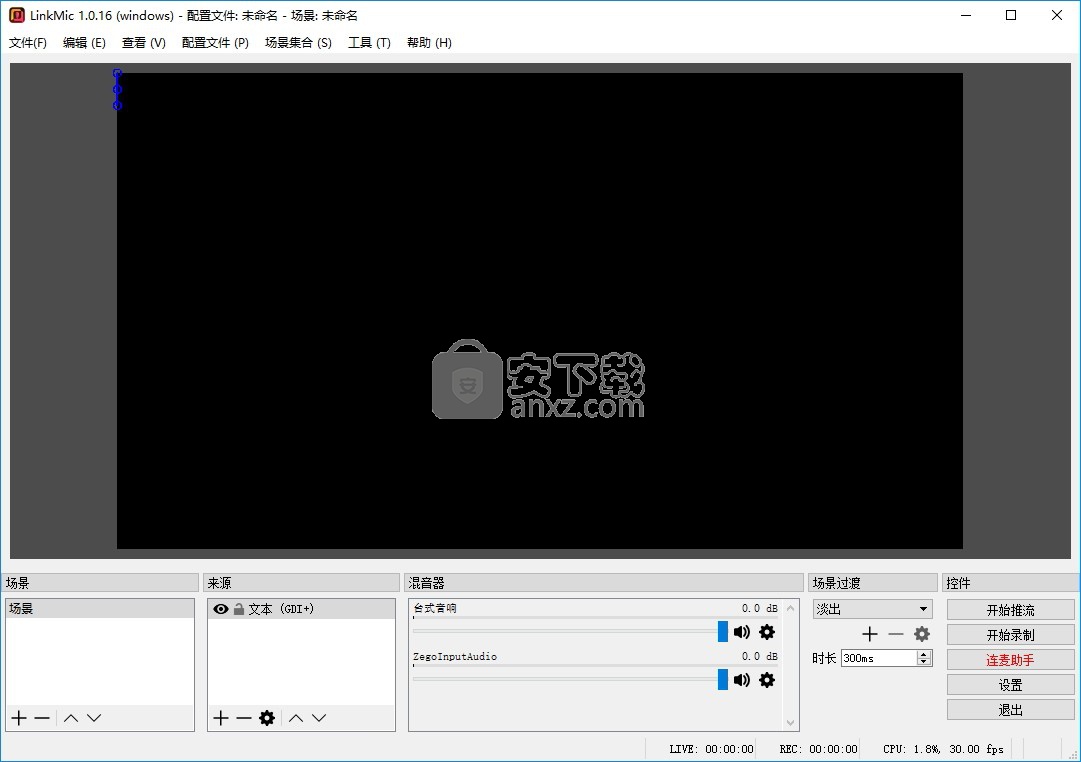Click the LIVE: 00:00:00 status text
Viewport: 1081px width, 762px height.
pyautogui.click(x=711, y=749)
